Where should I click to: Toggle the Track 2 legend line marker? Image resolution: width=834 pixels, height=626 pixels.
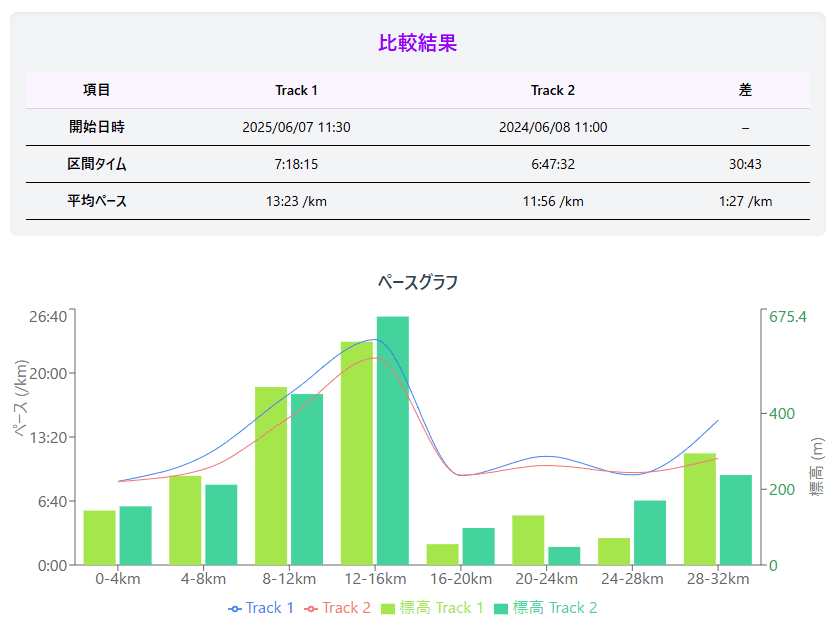click(x=311, y=608)
